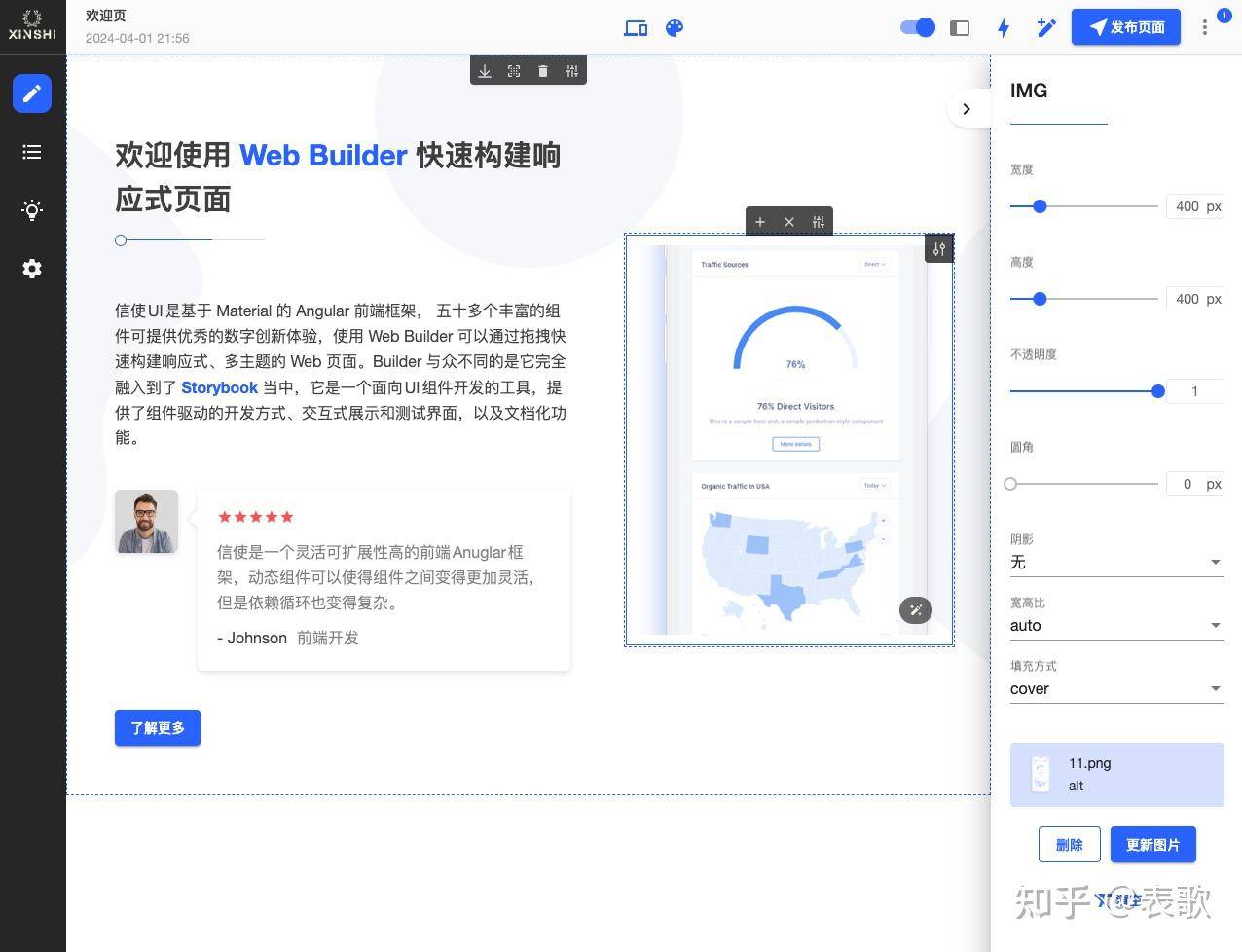Open the theme palette icon
The height and width of the screenshot is (952, 1242).
click(x=675, y=28)
